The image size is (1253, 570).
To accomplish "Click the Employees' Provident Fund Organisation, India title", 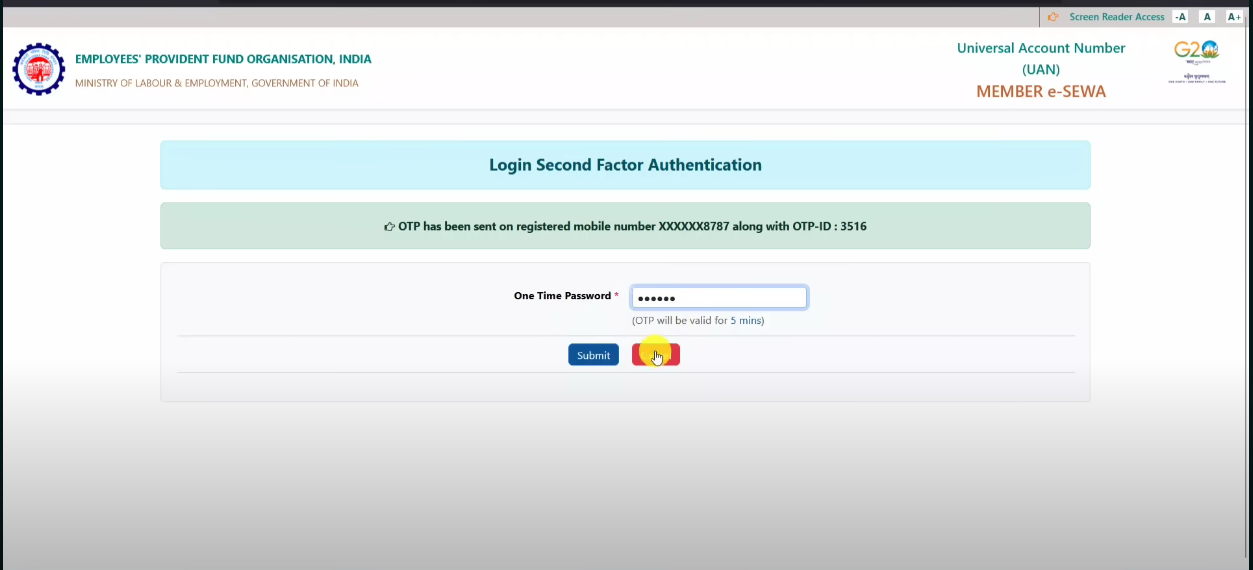I will tap(223, 59).
